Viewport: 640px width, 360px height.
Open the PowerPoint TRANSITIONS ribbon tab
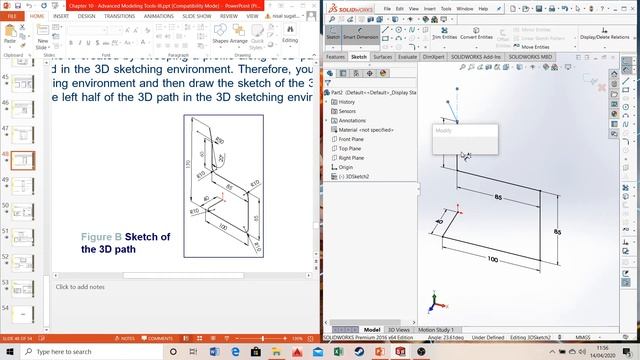119,16
